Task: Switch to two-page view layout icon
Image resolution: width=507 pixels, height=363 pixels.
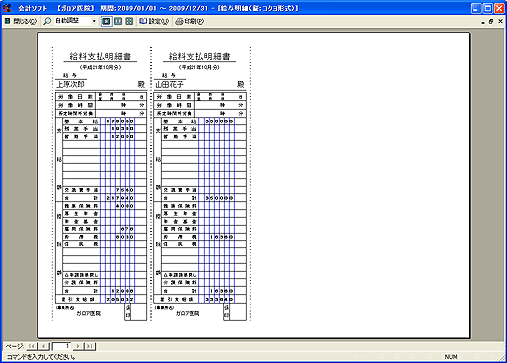Action: click(118, 21)
